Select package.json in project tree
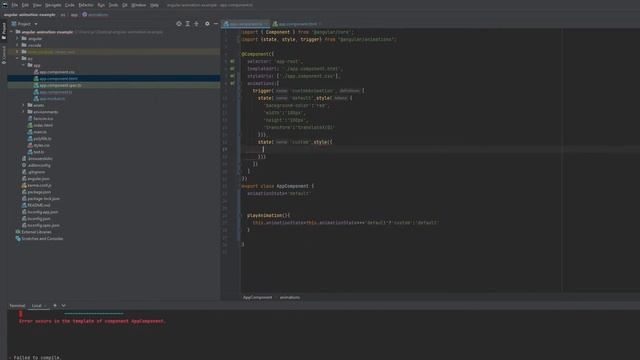This screenshot has width=640, height=360. (39, 192)
